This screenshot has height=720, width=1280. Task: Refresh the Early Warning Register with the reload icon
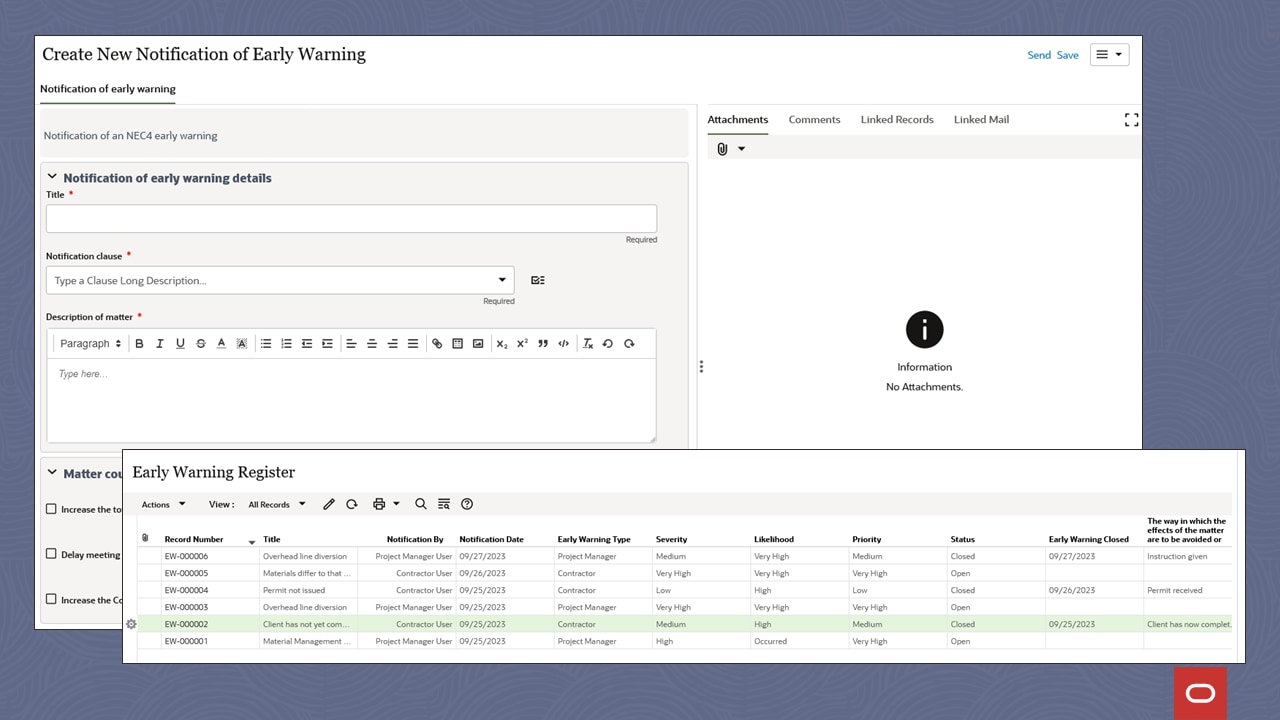pos(352,504)
